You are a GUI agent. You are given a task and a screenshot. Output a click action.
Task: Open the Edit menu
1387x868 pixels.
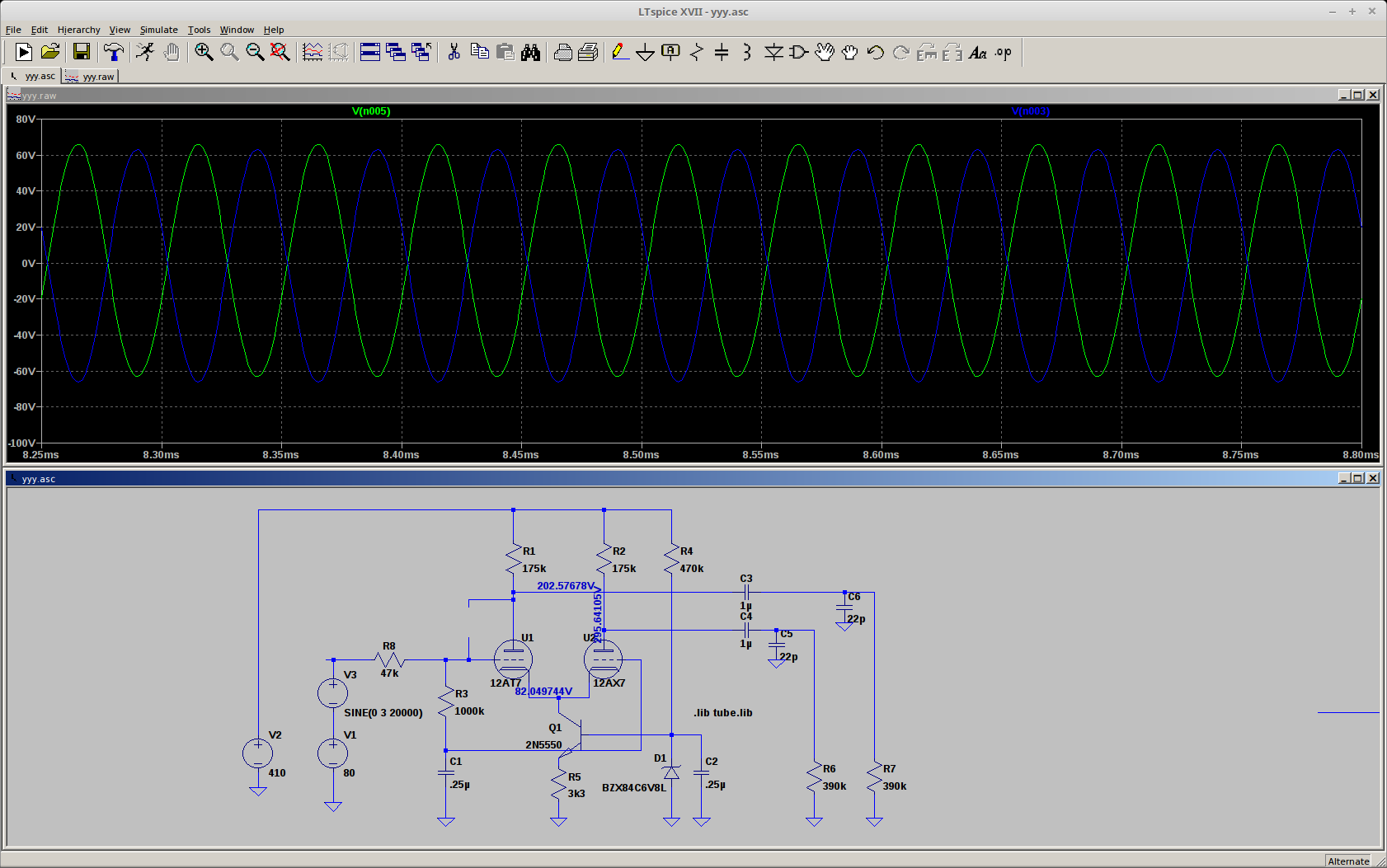pyautogui.click(x=40, y=30)
